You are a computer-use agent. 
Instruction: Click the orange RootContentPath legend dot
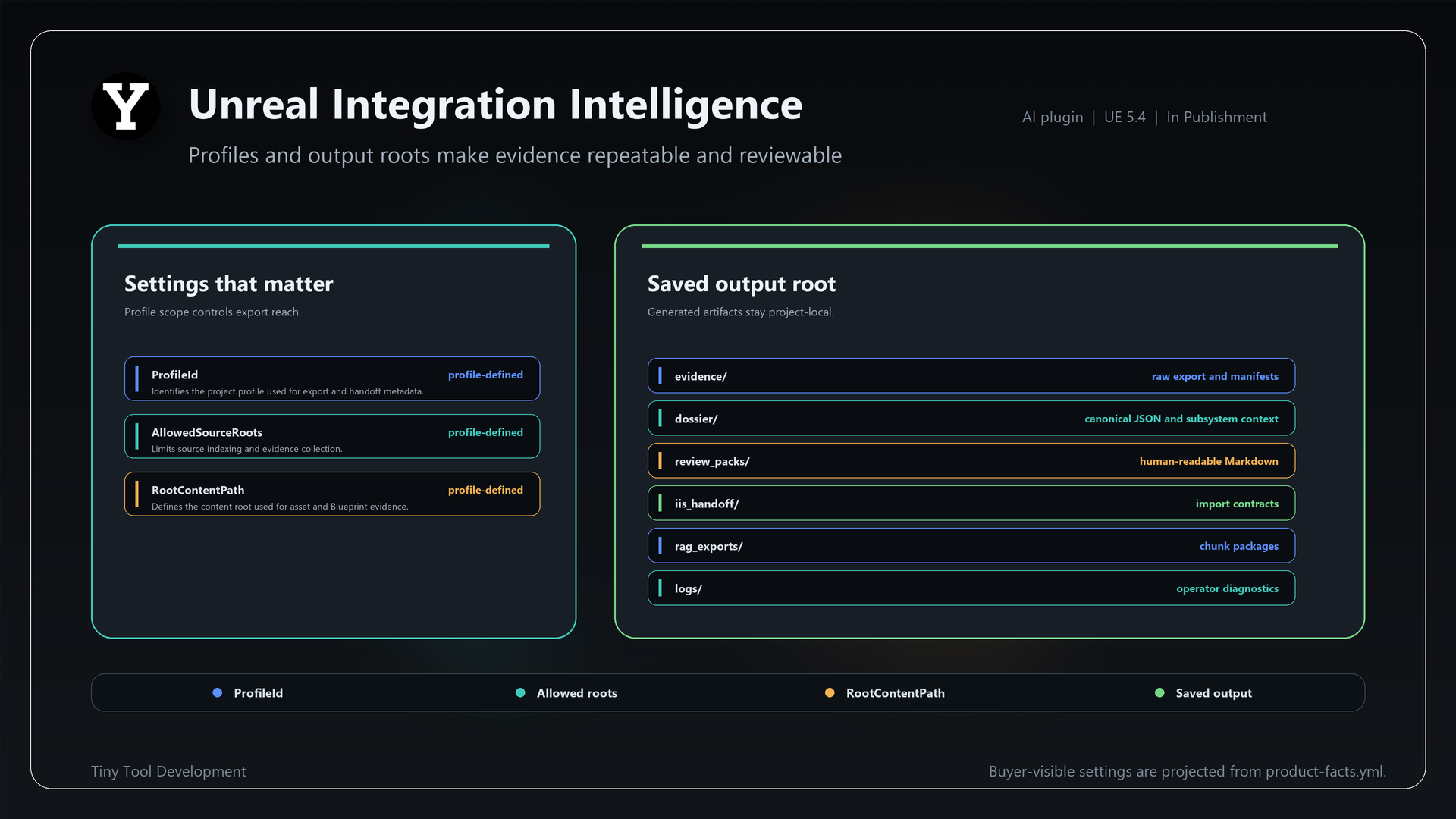point(830,692)
